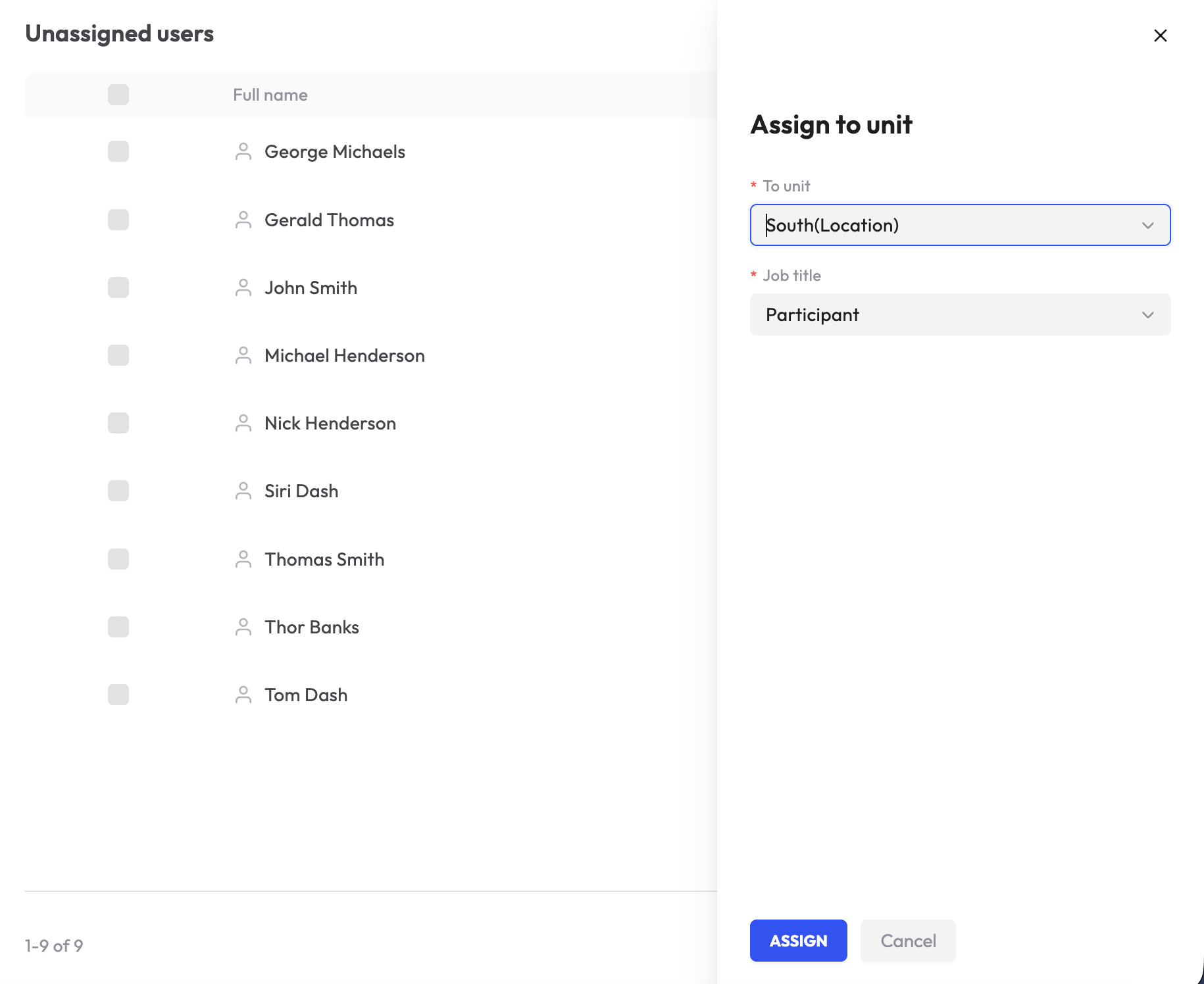Close the Assign to unit panel

1161,36
